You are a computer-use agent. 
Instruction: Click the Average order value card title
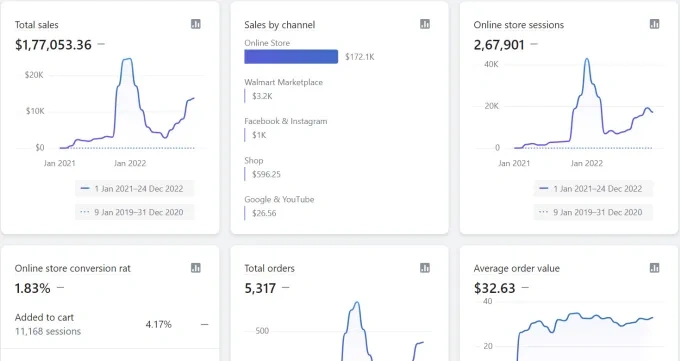(x=517, y=269)
